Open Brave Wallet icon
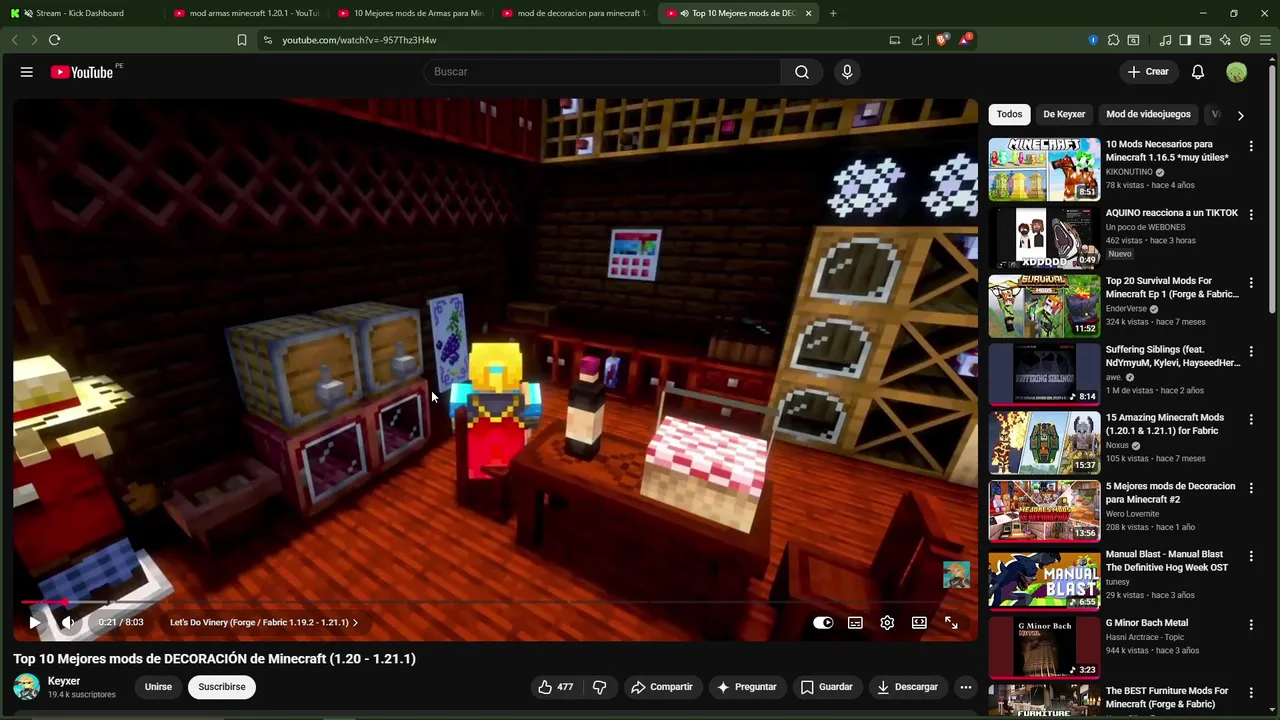 pyautogui.click(x=1205, y=40)
